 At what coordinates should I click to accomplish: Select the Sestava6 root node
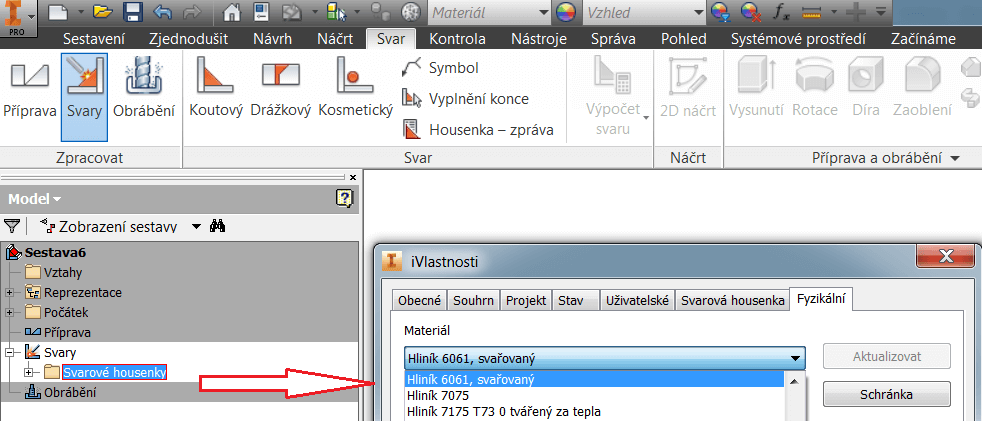pos(45,252)
